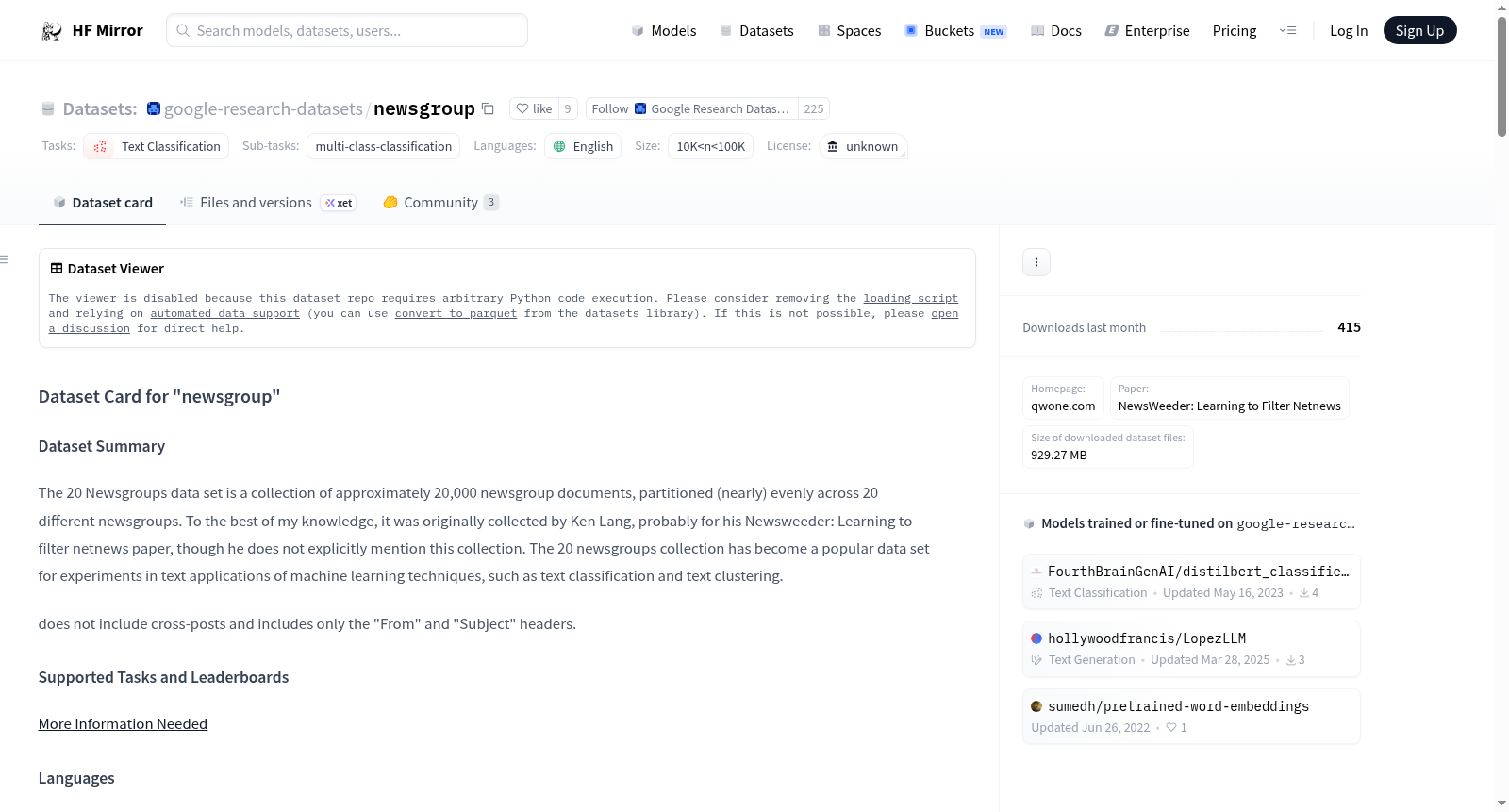Open the FourthBrainGenAI/distilbert_classifier model card
The height and width of the screenshot is (812, 1509).
pos(1191,582)
